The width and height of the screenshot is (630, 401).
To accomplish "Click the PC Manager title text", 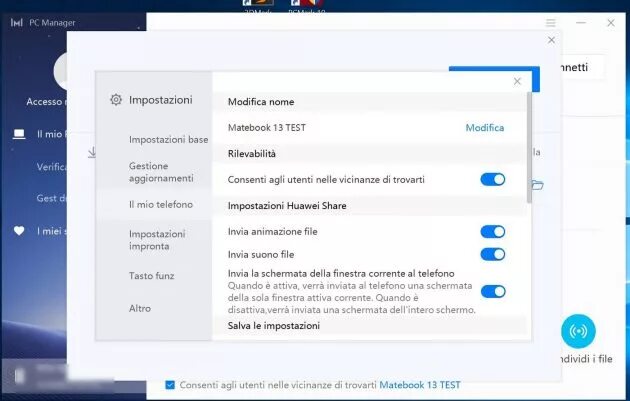I will pos(52,23).
